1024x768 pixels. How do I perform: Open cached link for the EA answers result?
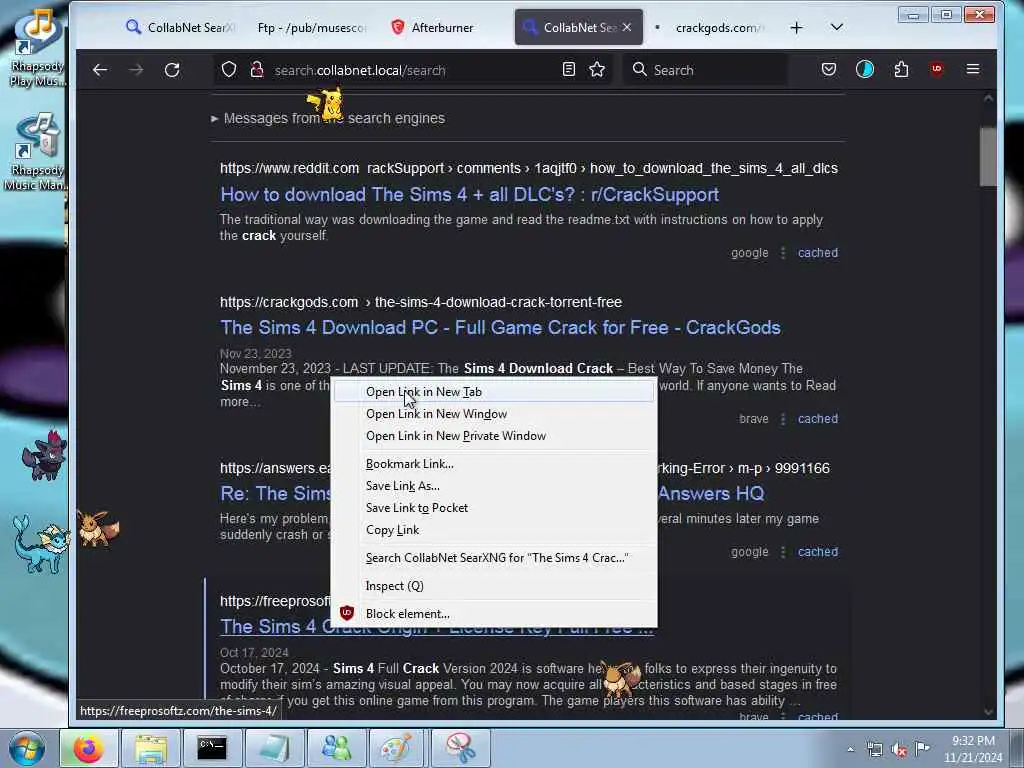coord(818,552)
